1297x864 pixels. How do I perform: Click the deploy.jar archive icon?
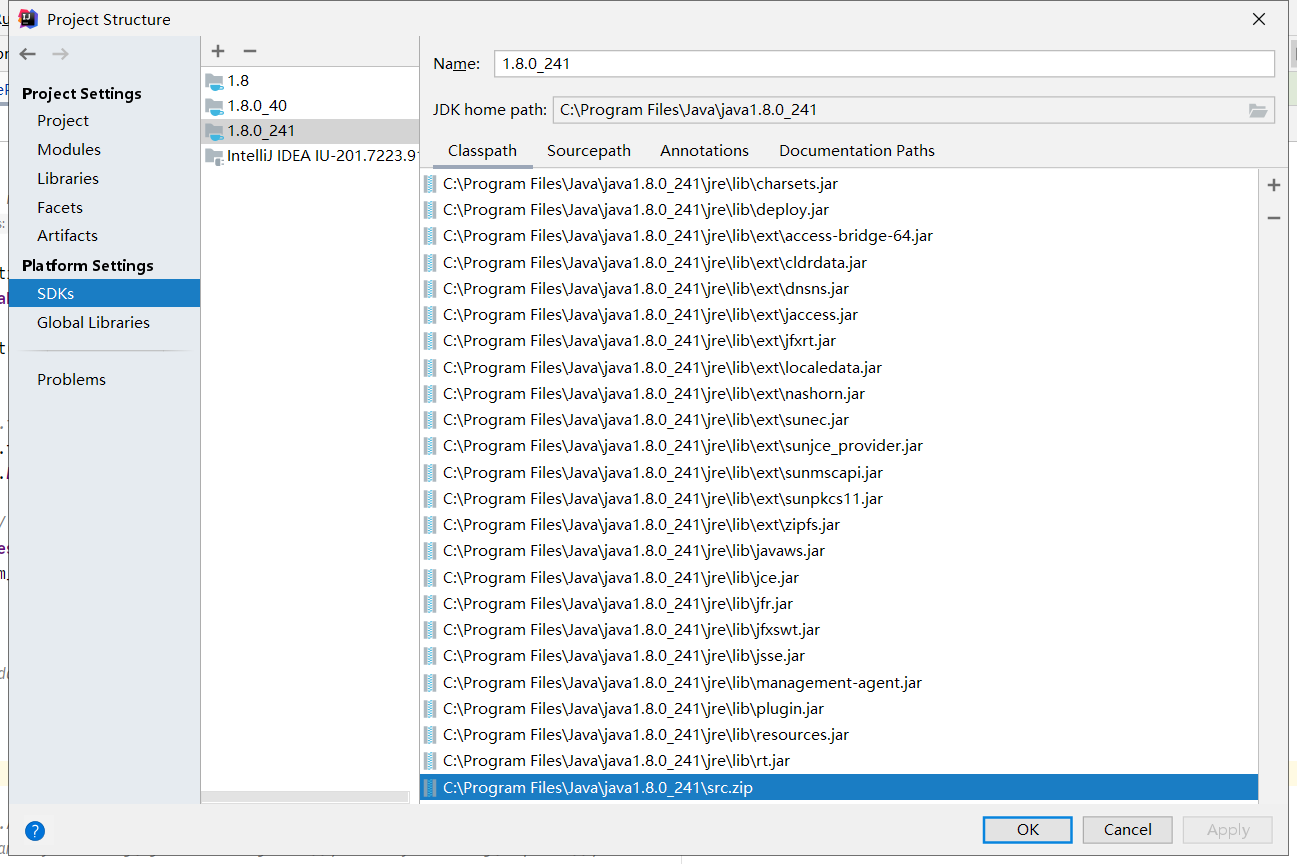coord(430,210)
